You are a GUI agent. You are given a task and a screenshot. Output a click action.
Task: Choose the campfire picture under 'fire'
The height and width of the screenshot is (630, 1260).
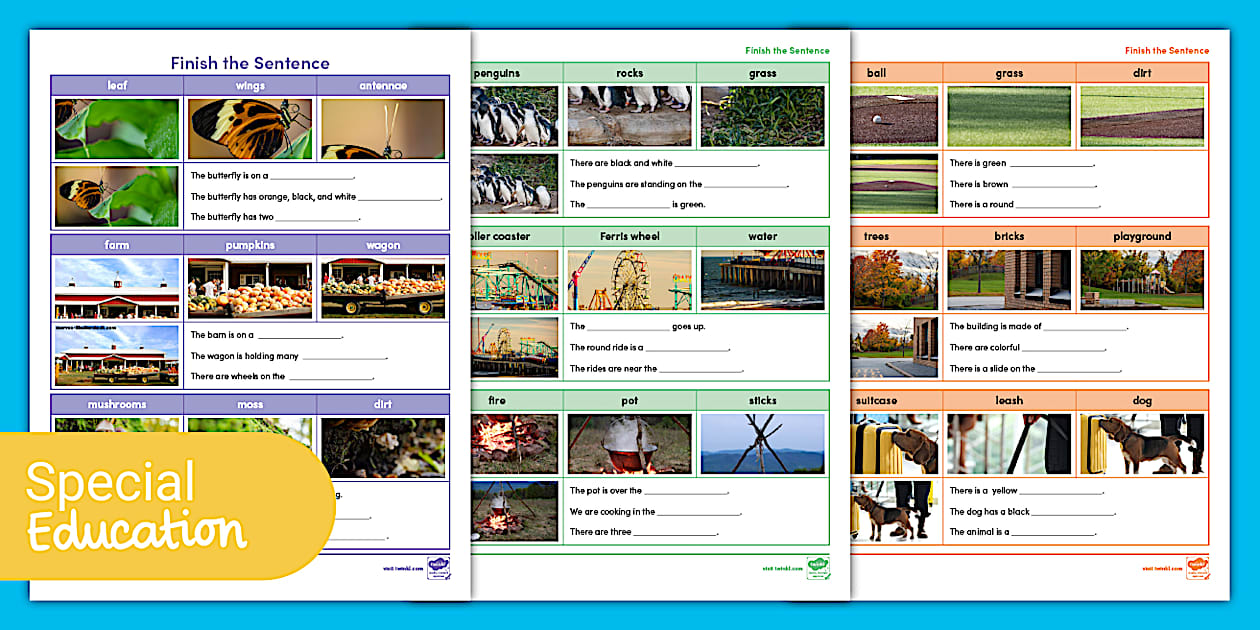coord(514,444)
